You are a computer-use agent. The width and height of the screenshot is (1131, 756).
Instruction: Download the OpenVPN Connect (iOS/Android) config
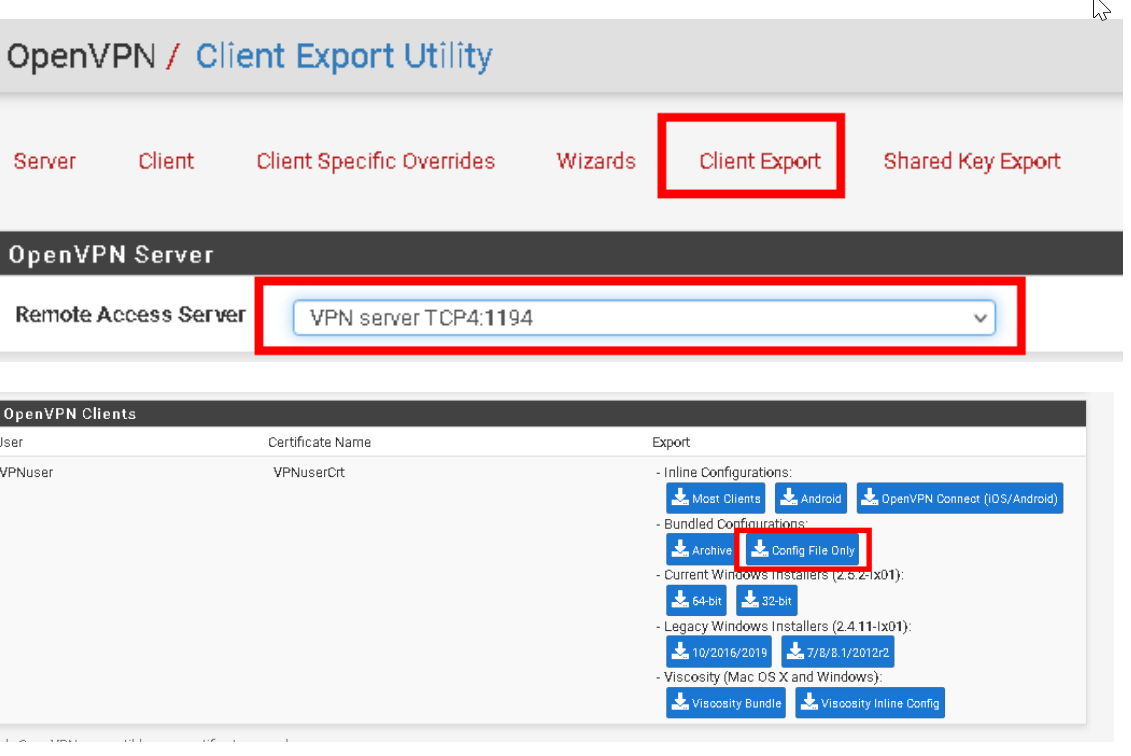[959, 498]
